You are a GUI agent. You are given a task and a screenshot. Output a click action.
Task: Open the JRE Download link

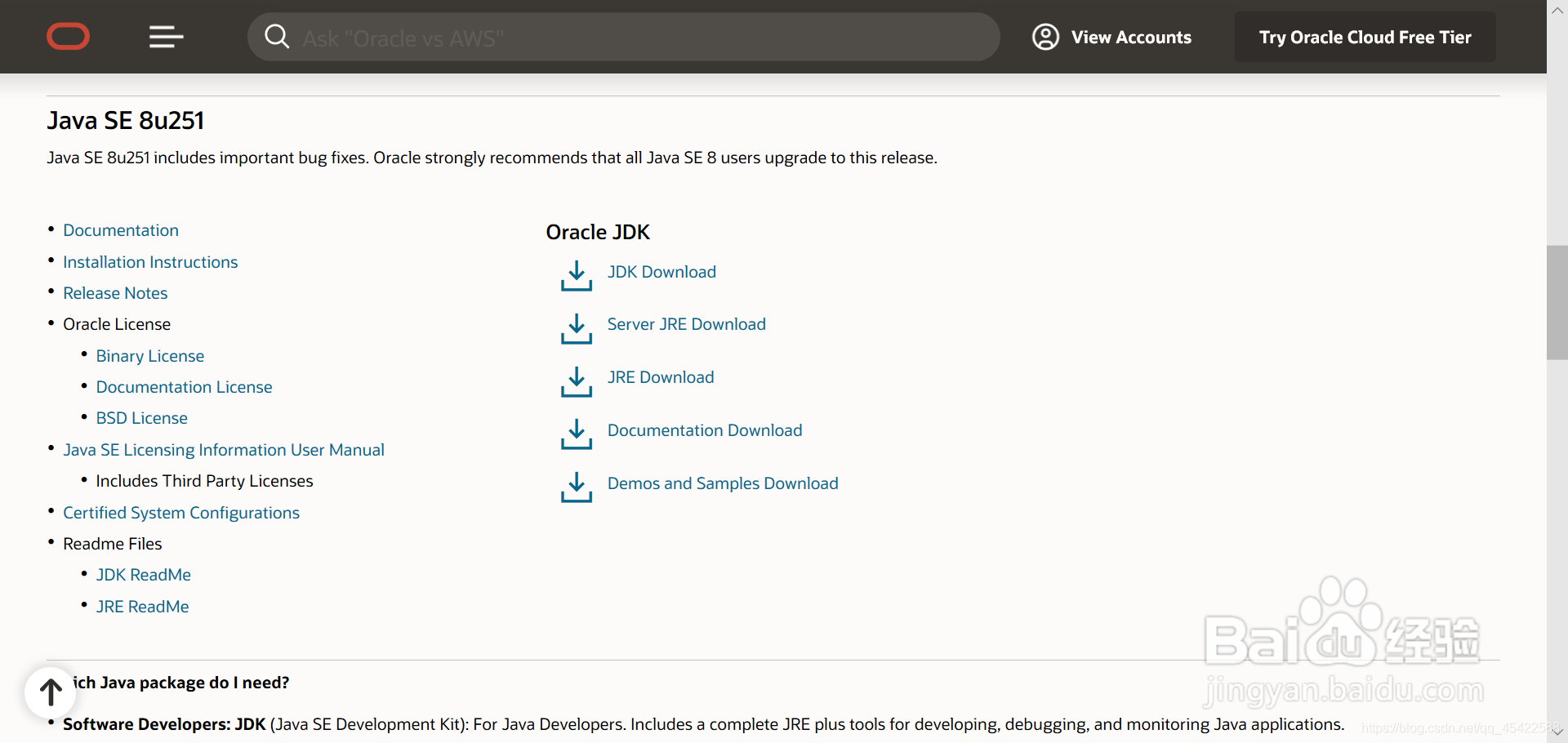(661, 377)
